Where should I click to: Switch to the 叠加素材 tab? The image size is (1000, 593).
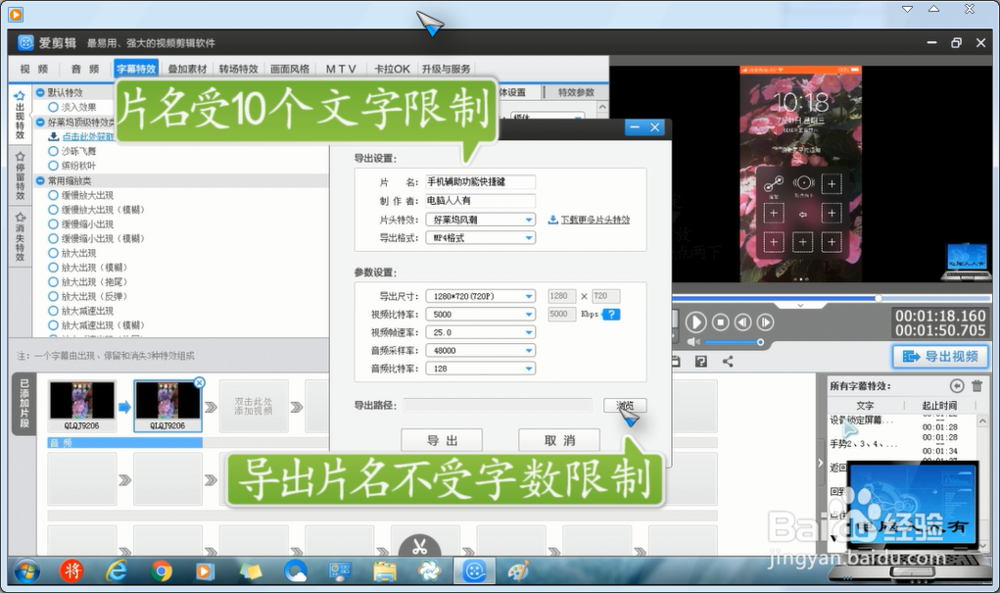[x=188, y=69]
